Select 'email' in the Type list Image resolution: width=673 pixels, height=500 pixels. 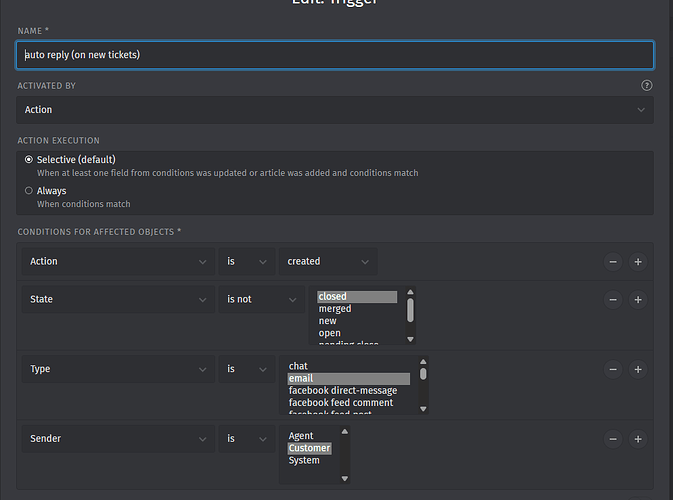(349, 379)
